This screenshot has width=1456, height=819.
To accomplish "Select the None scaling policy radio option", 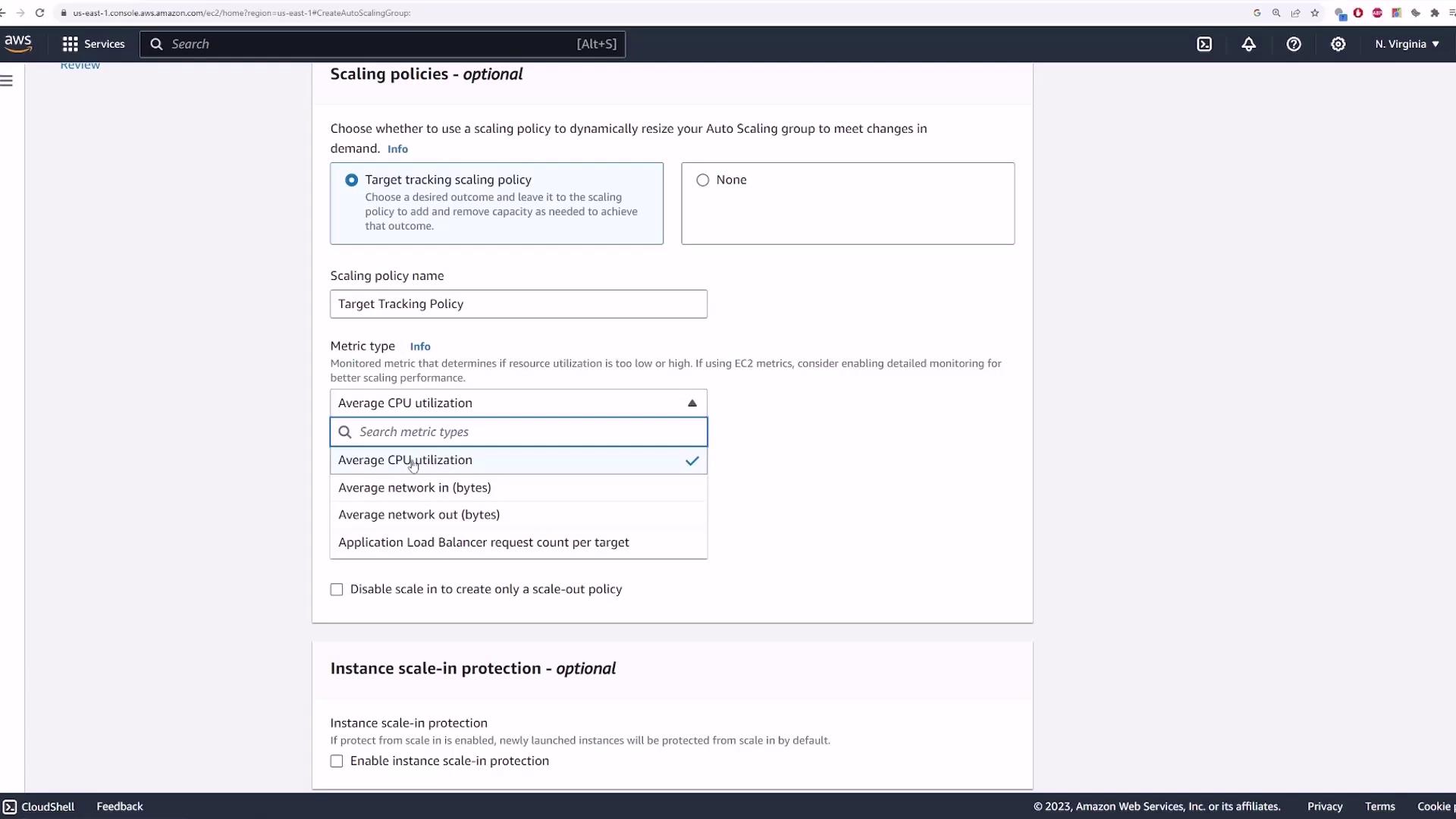I will tap(703, 180).
